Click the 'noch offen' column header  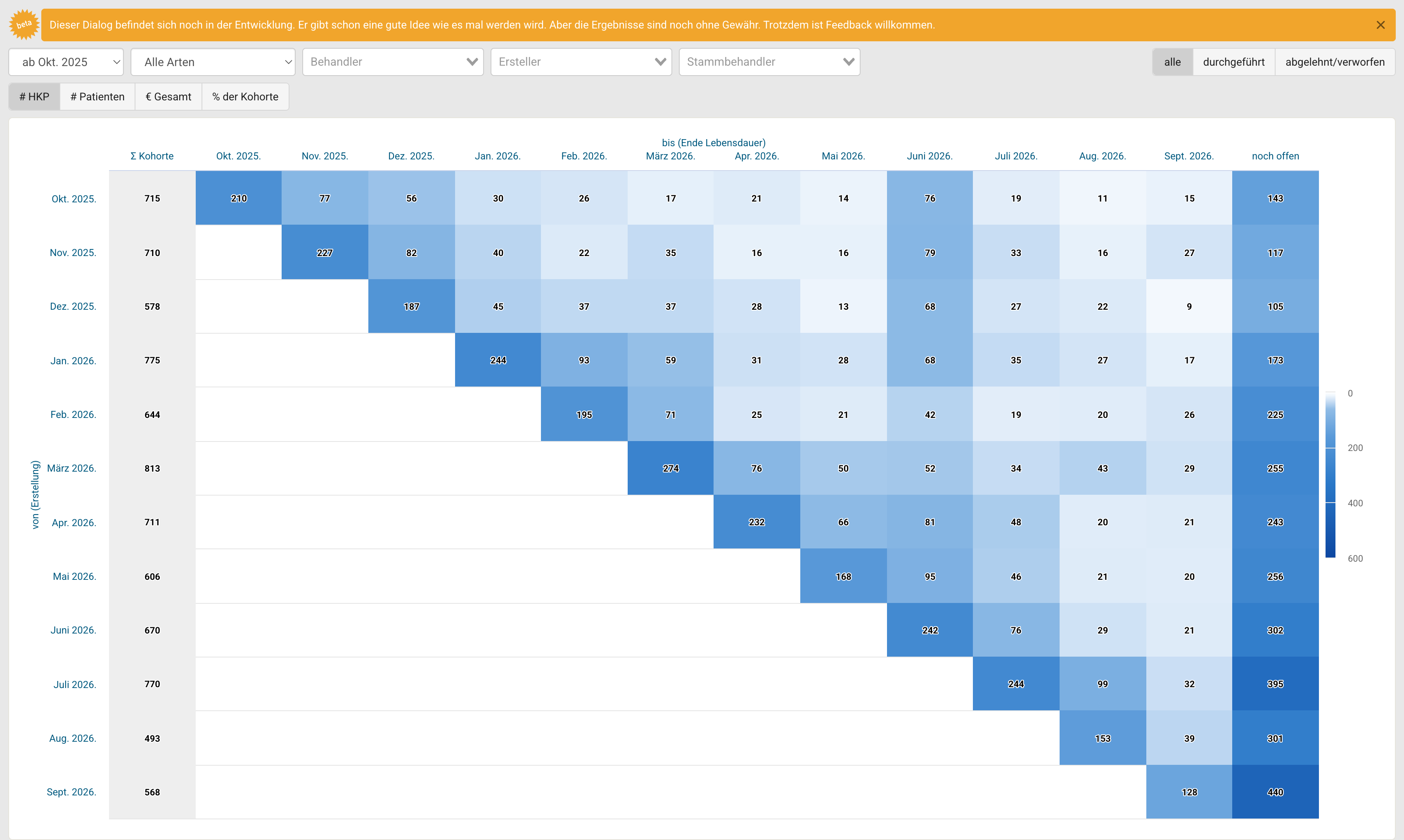coord(1276,156)
